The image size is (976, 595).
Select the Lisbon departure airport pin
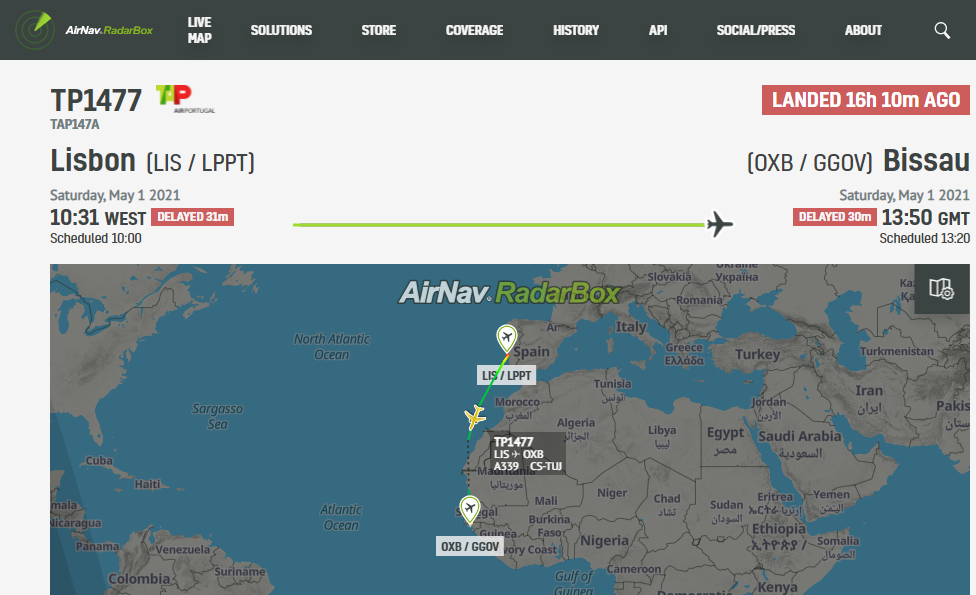507,339
